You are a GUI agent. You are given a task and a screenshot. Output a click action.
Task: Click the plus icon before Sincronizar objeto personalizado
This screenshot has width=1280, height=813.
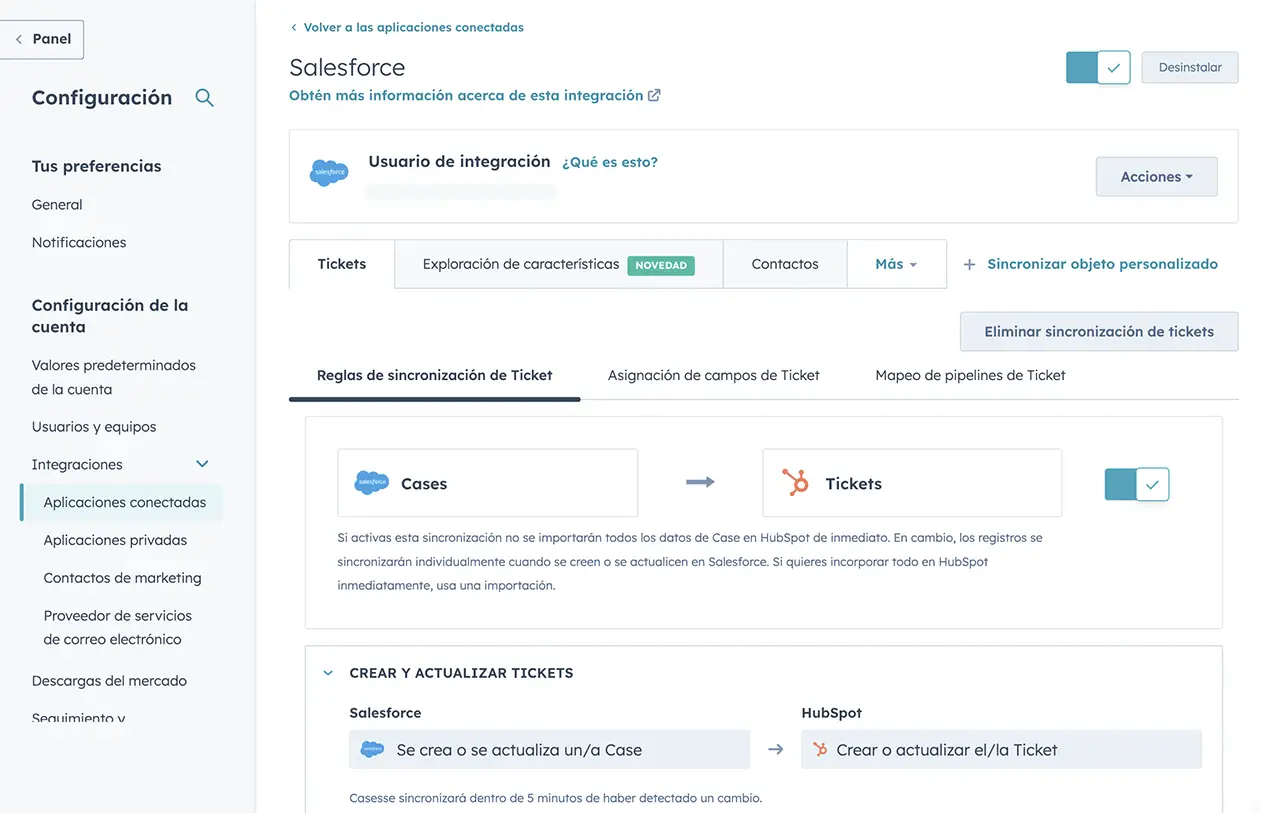point(969,265)
